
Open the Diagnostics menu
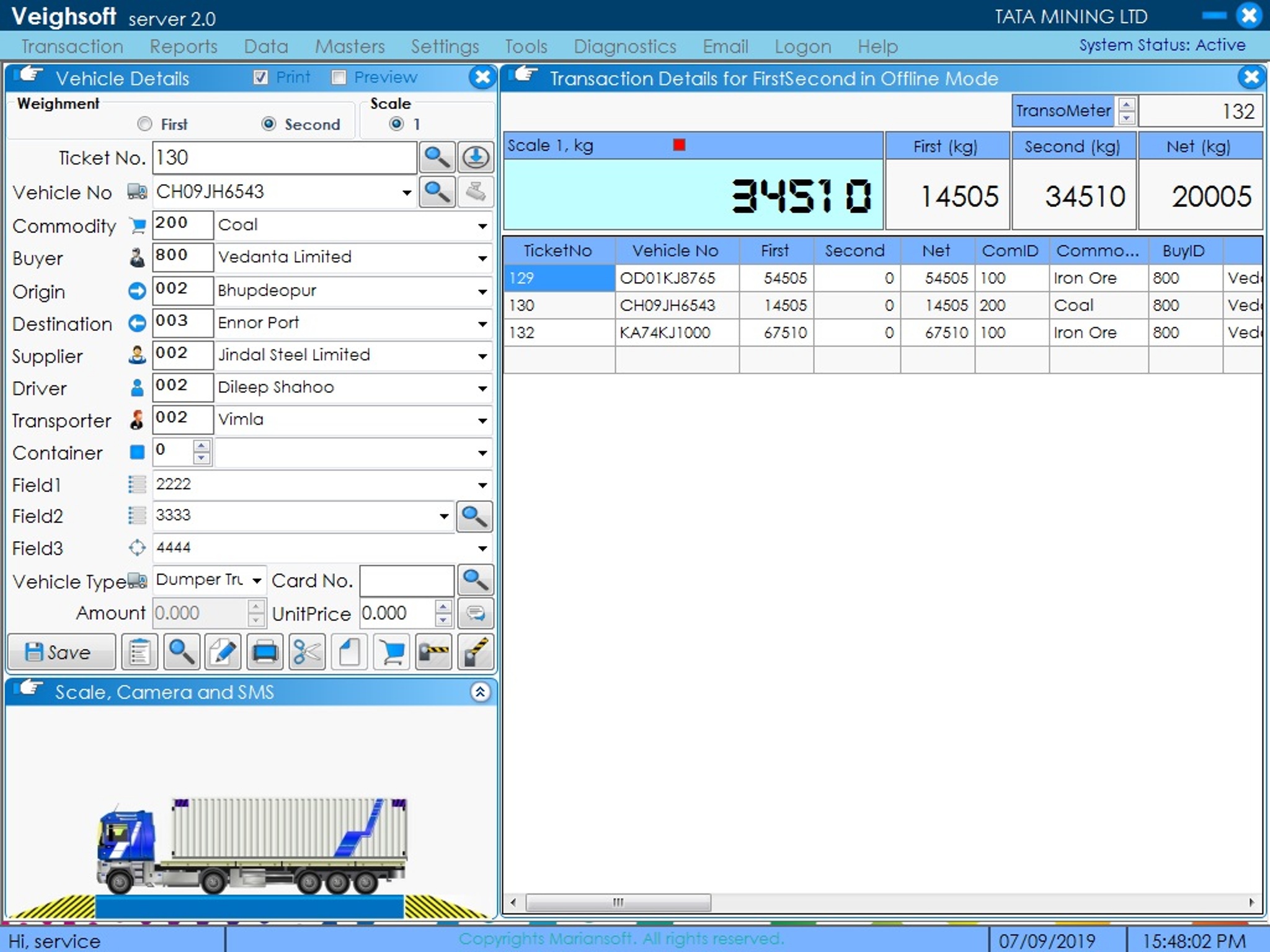[624, 46]
